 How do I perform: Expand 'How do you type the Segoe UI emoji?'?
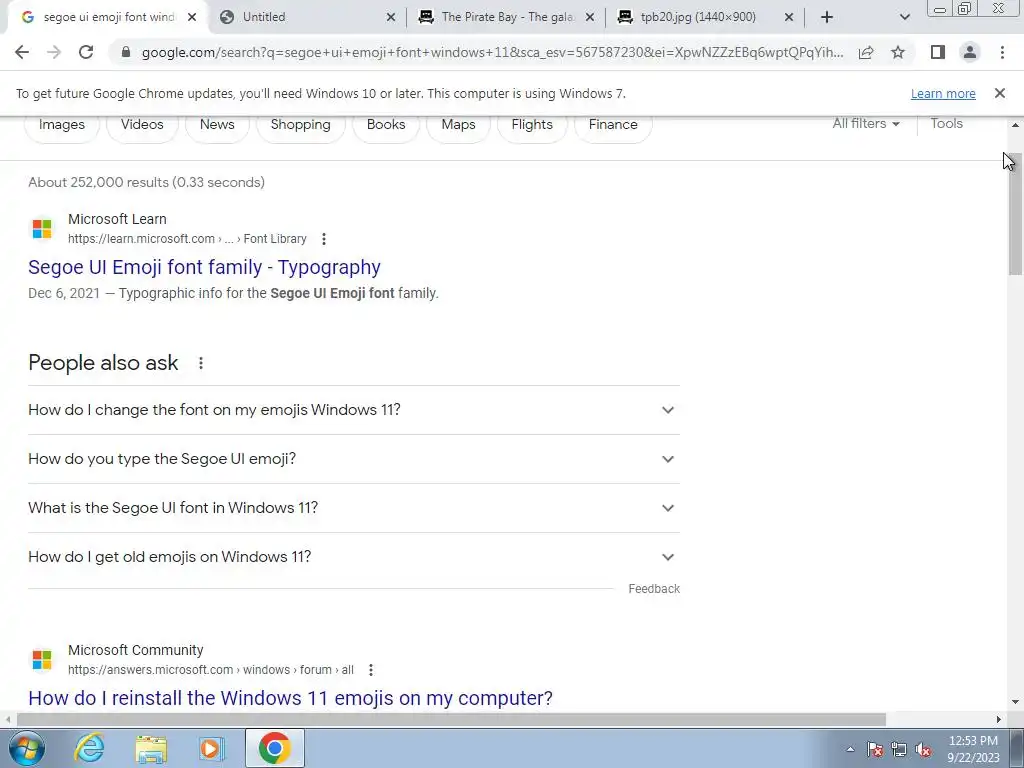pos(353,459)
